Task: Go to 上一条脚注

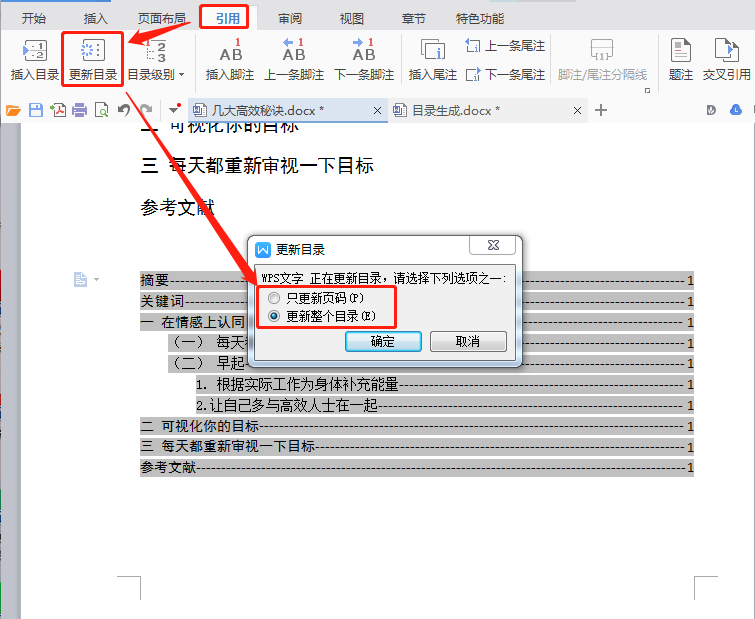Action: coord(294,60)
